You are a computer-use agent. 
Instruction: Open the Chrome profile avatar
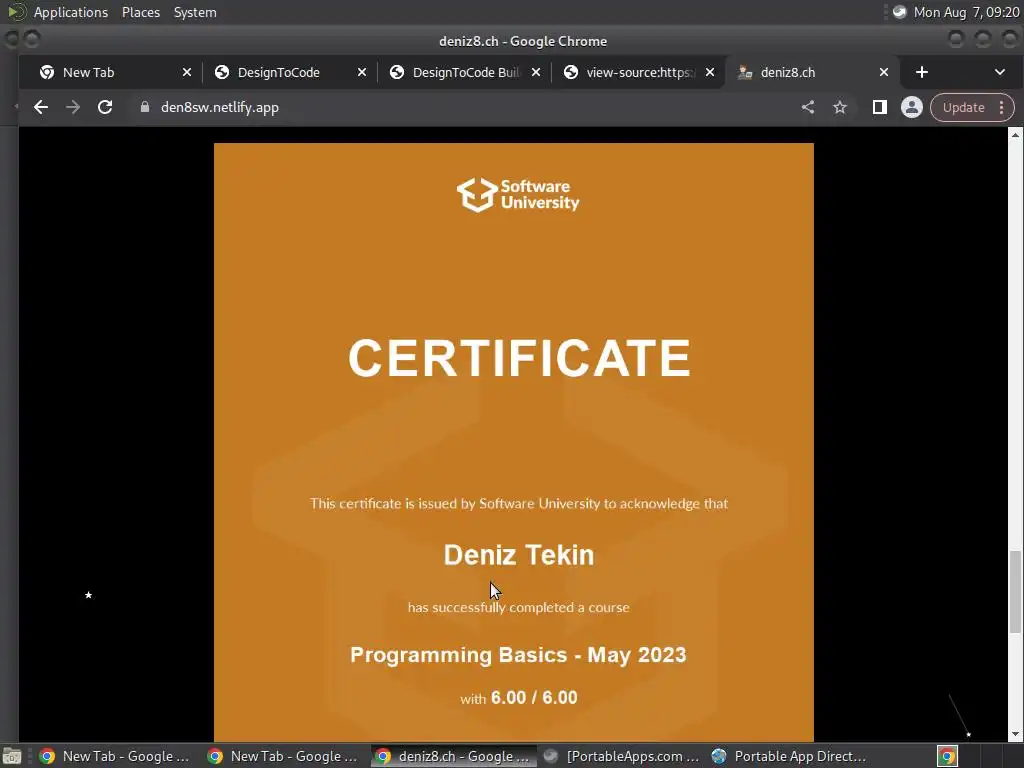pyautogui.click(x=912, y=107)
